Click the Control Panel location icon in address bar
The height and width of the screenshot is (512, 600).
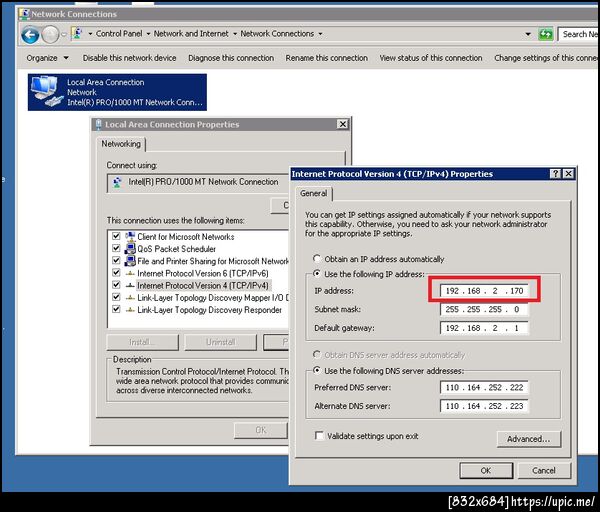[77, 34]
